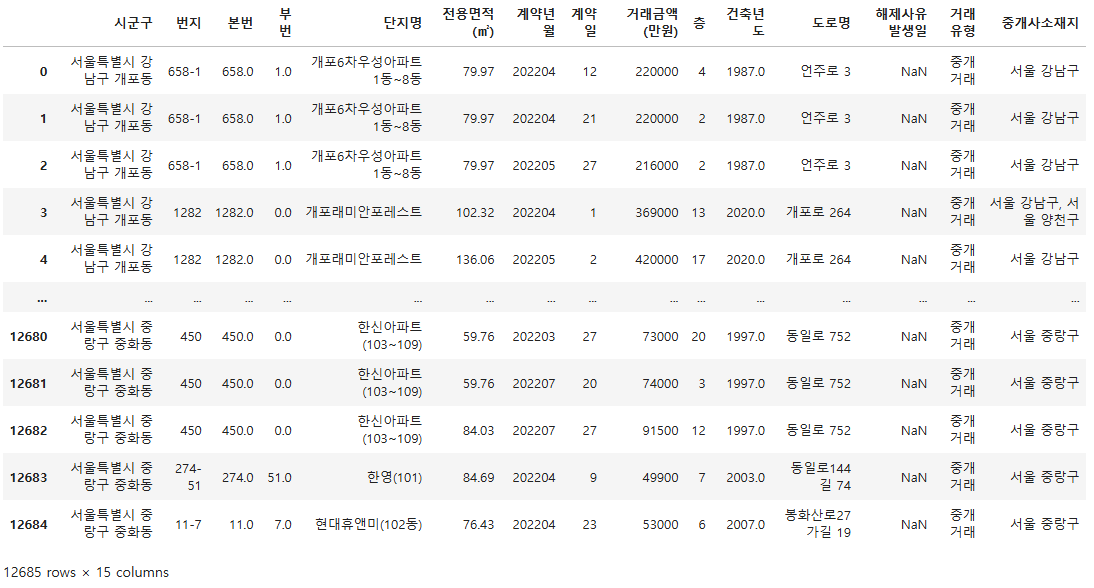
Task: Click the area value 84.69
Action: click(479, 478)
